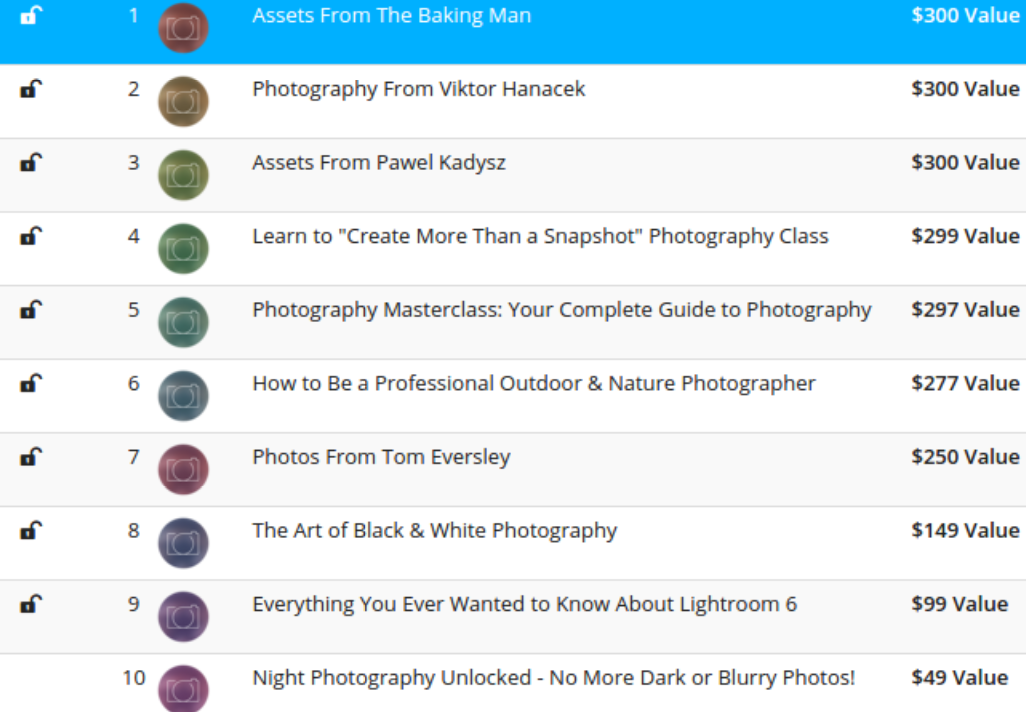Select How to Be a Professional Outdoor Photographer
This screenshot has width=1026, height=712.
(x=534, y=384)
